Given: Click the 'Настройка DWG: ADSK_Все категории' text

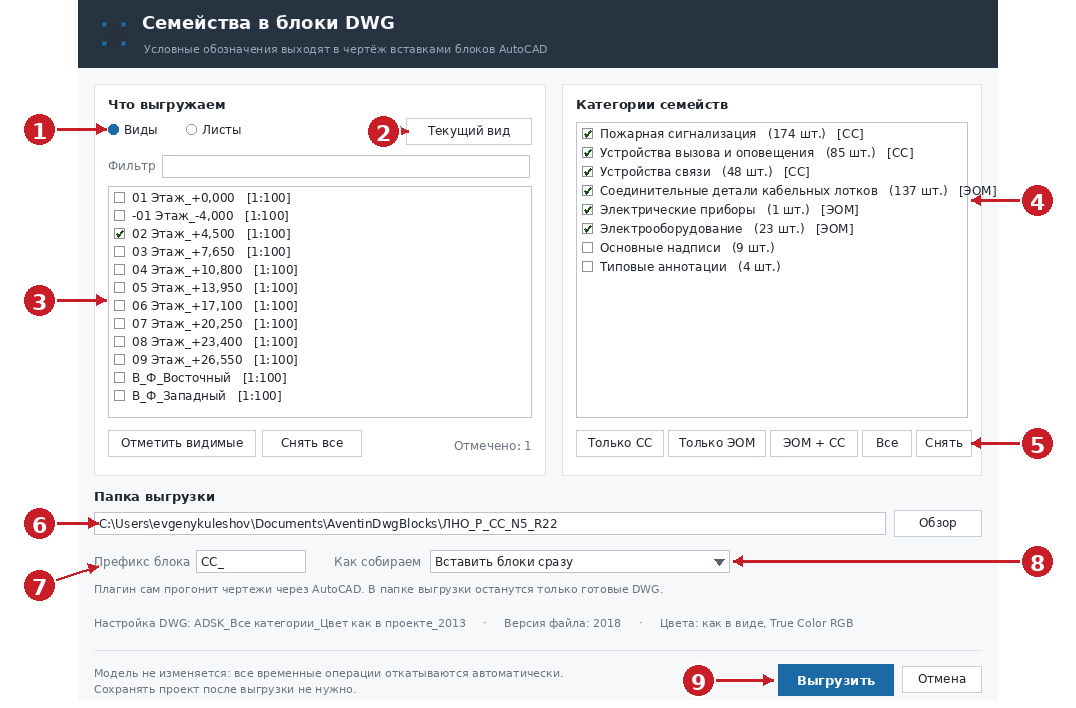Looking at the screenshot, I should pyautogui.click(x=204, y=623).
